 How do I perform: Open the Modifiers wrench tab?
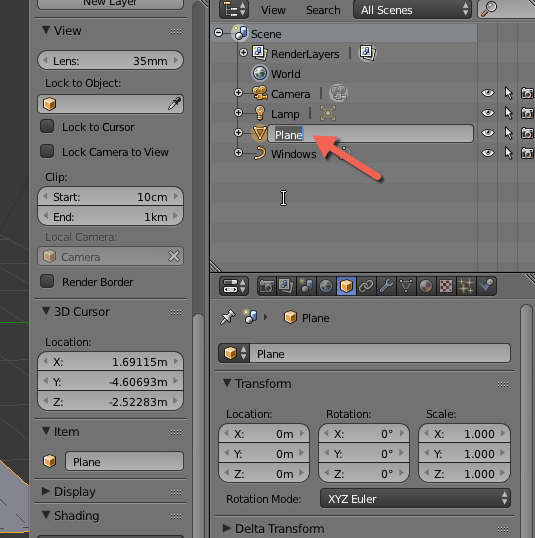(386, 286)
